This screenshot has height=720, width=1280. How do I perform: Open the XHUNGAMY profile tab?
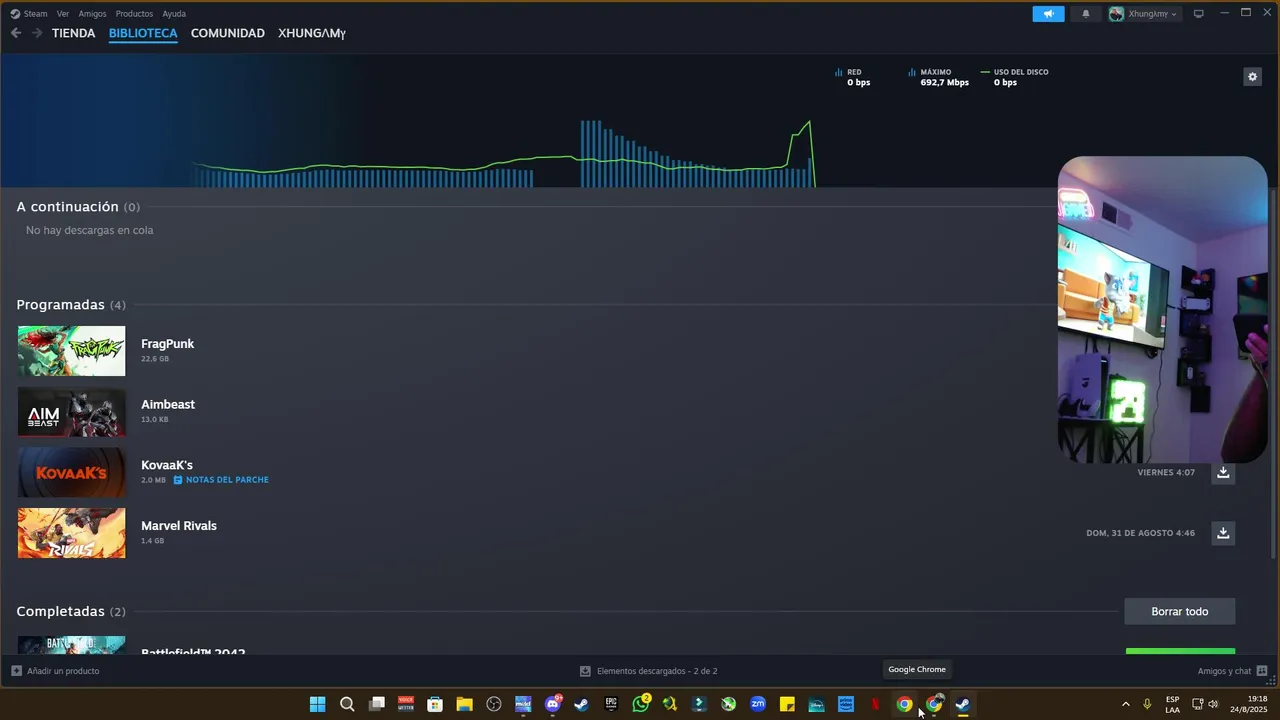click(312, 33)
